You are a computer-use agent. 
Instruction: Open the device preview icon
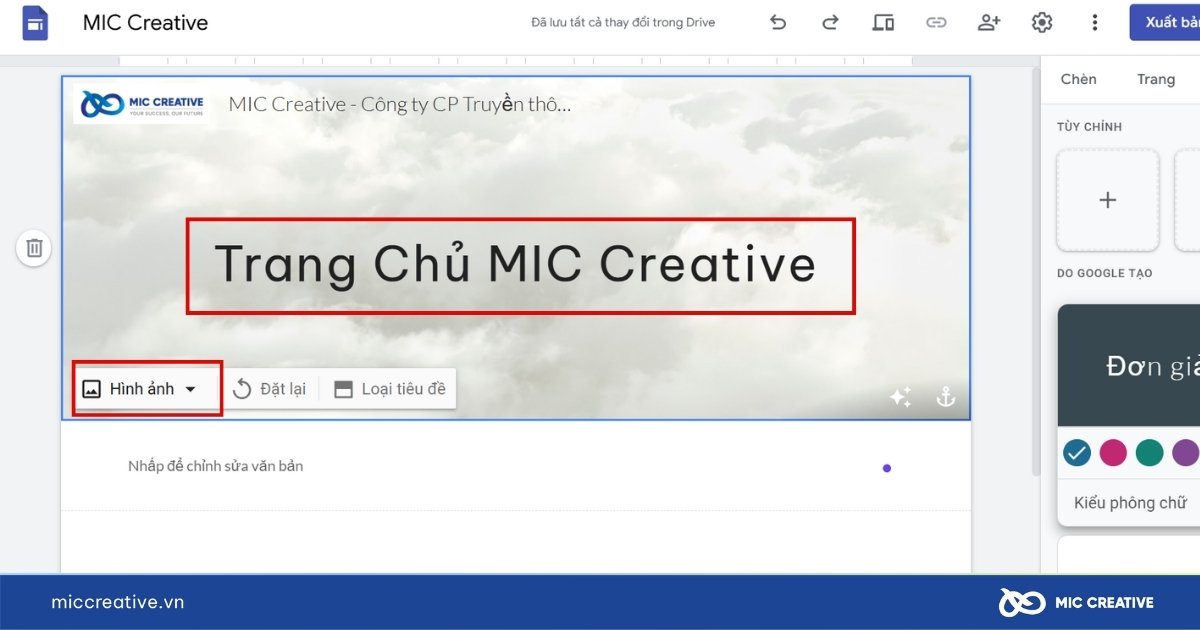click(x=883, y=22)
